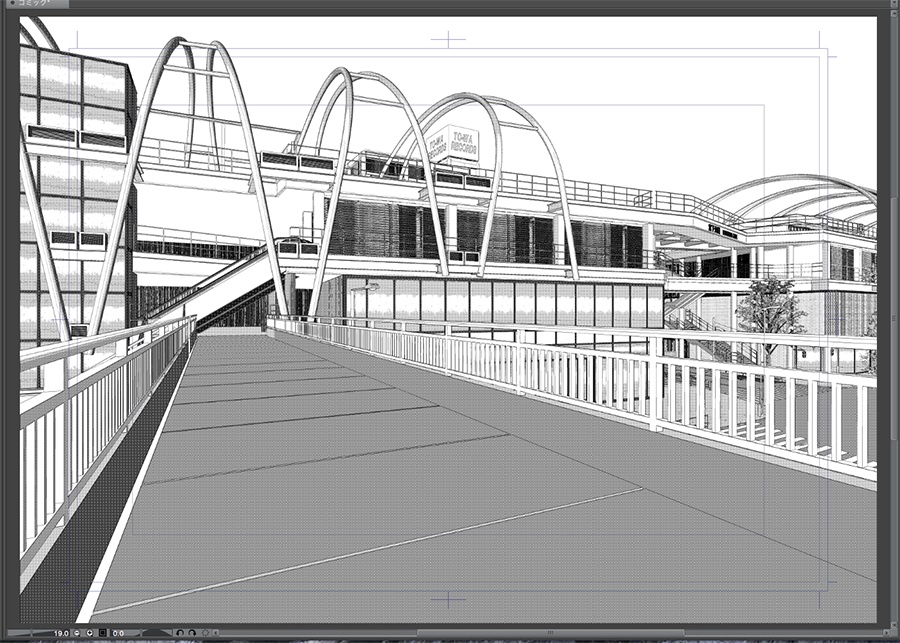Click the fit-to-screen square icon

coord(103,633)
